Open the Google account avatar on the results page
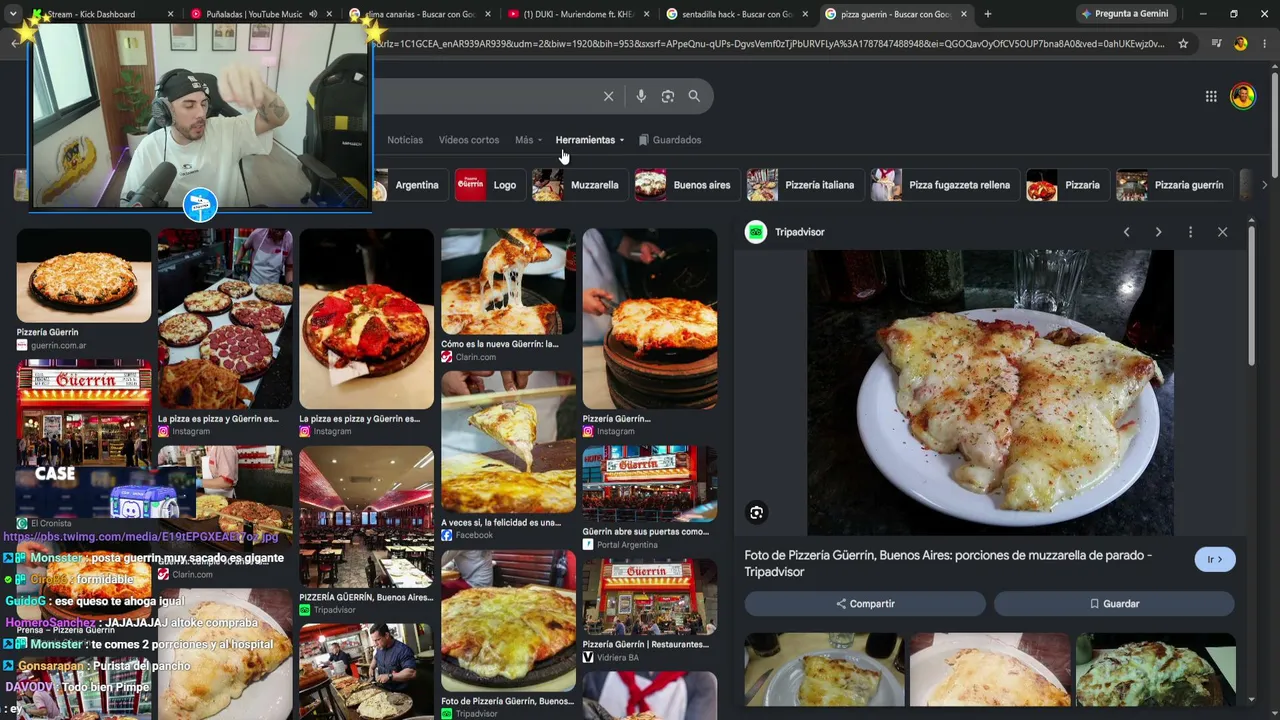This screenshot has width=1280, height=720. click(1243, 96)
